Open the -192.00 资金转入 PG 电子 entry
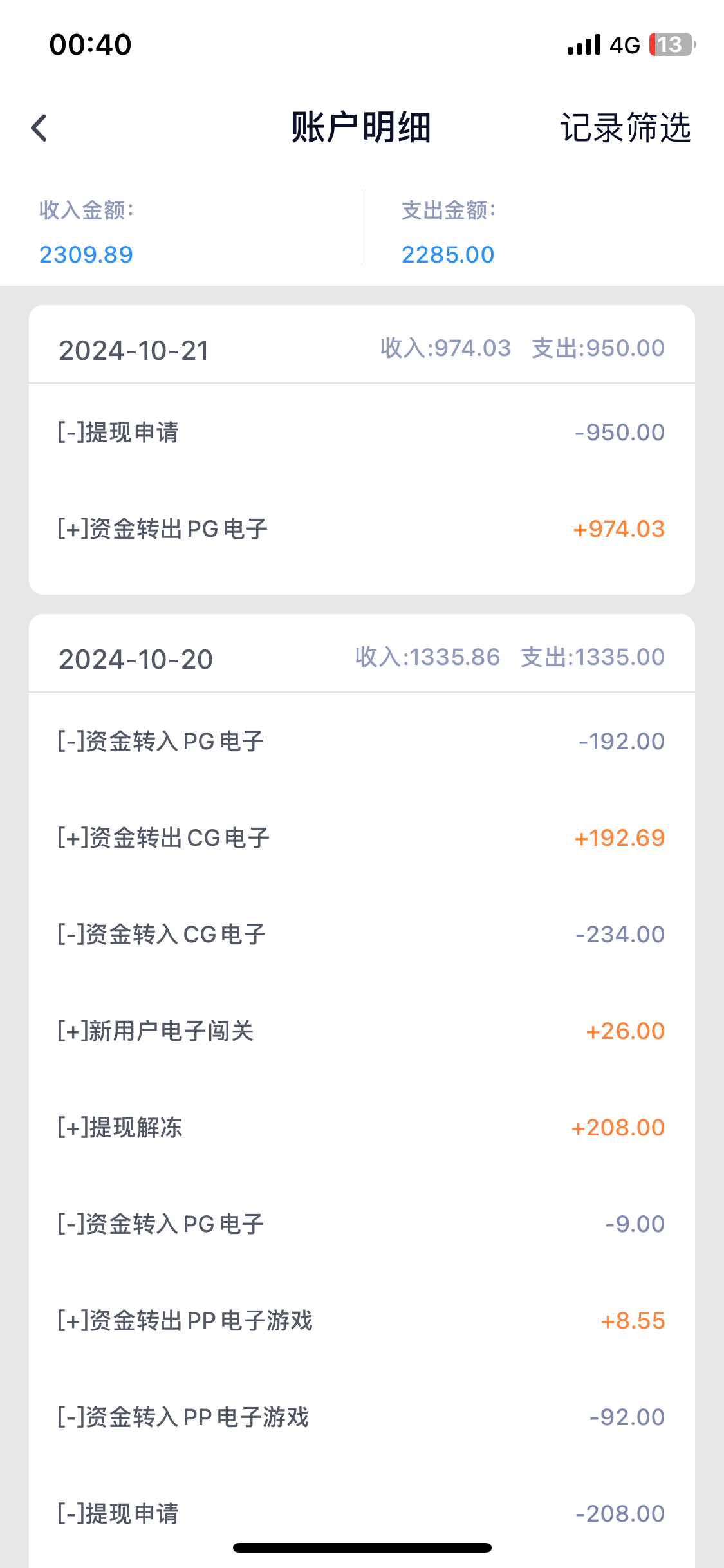Image resolution: width=724 pixels, height=1568 pixels. (362, 742)
